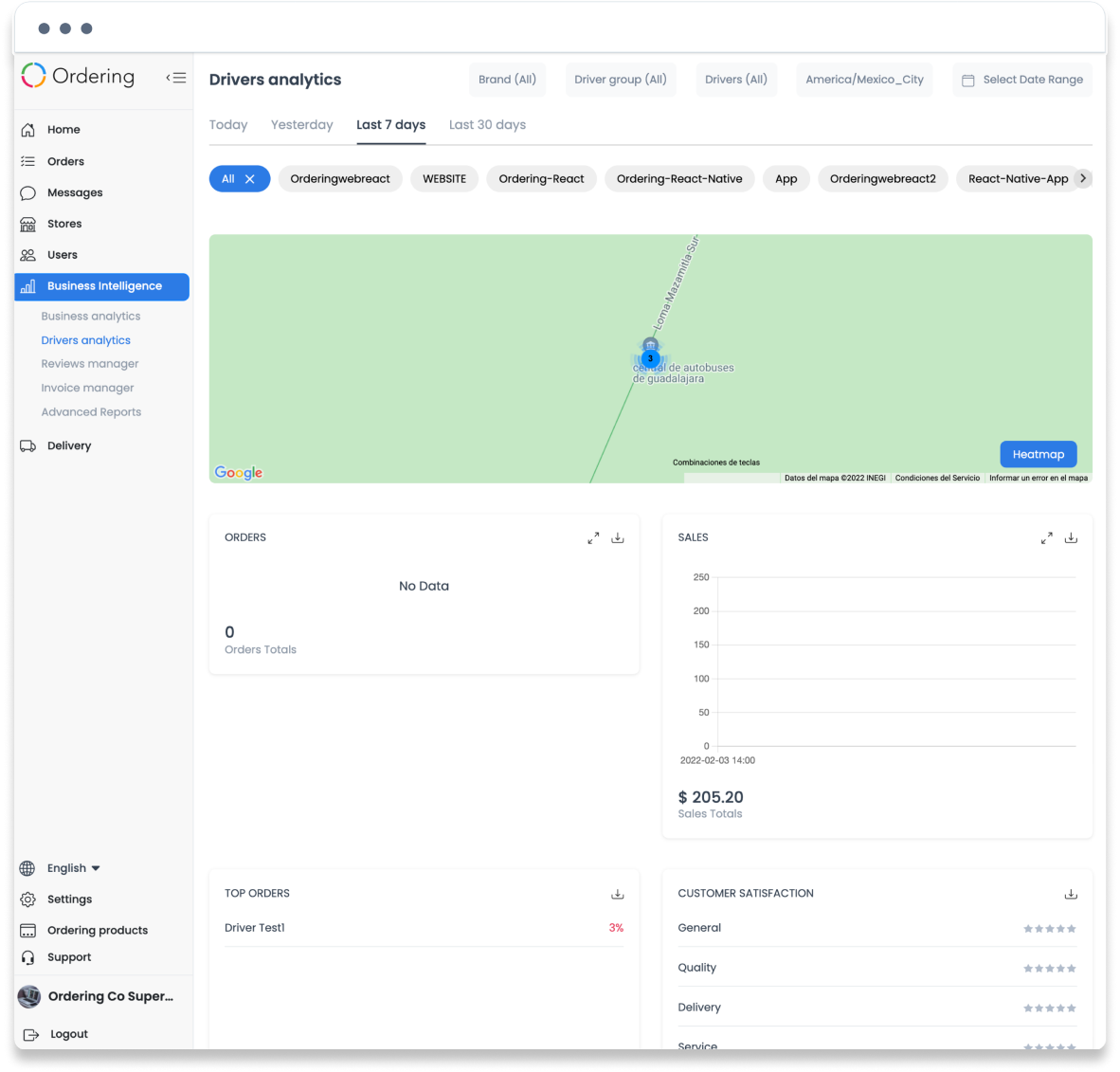Toggle the WEBSITE filter chip
1120x1072 pixels.
(444, 178)
